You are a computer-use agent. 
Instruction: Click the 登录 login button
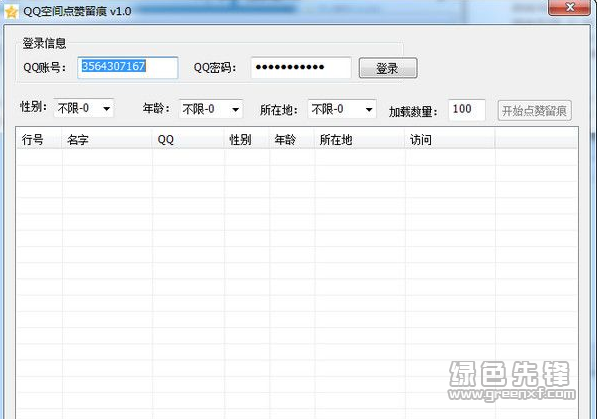click(388, 68)
